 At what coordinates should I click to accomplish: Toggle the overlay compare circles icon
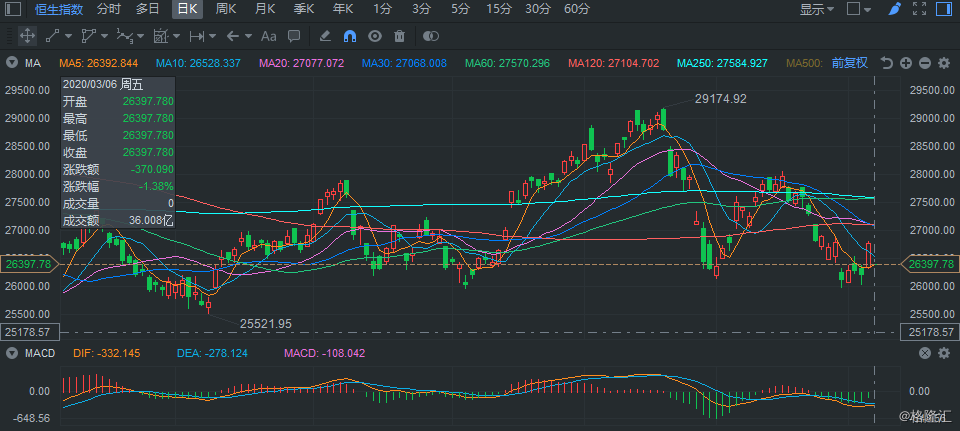click(x=430, y=36)
